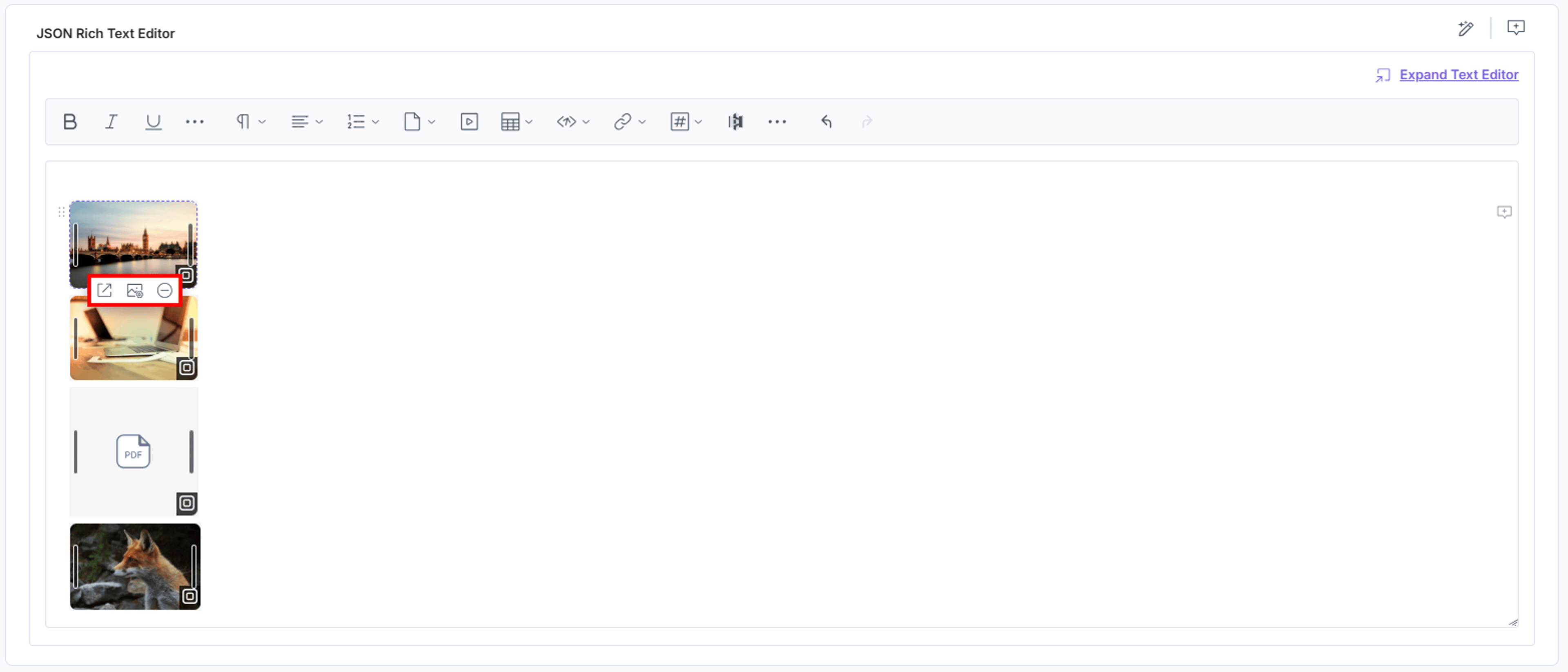The height and width of the screenshot is (672, 1568).
Task: Click the drag handle beside London image
Action: (x=62, y=212)
